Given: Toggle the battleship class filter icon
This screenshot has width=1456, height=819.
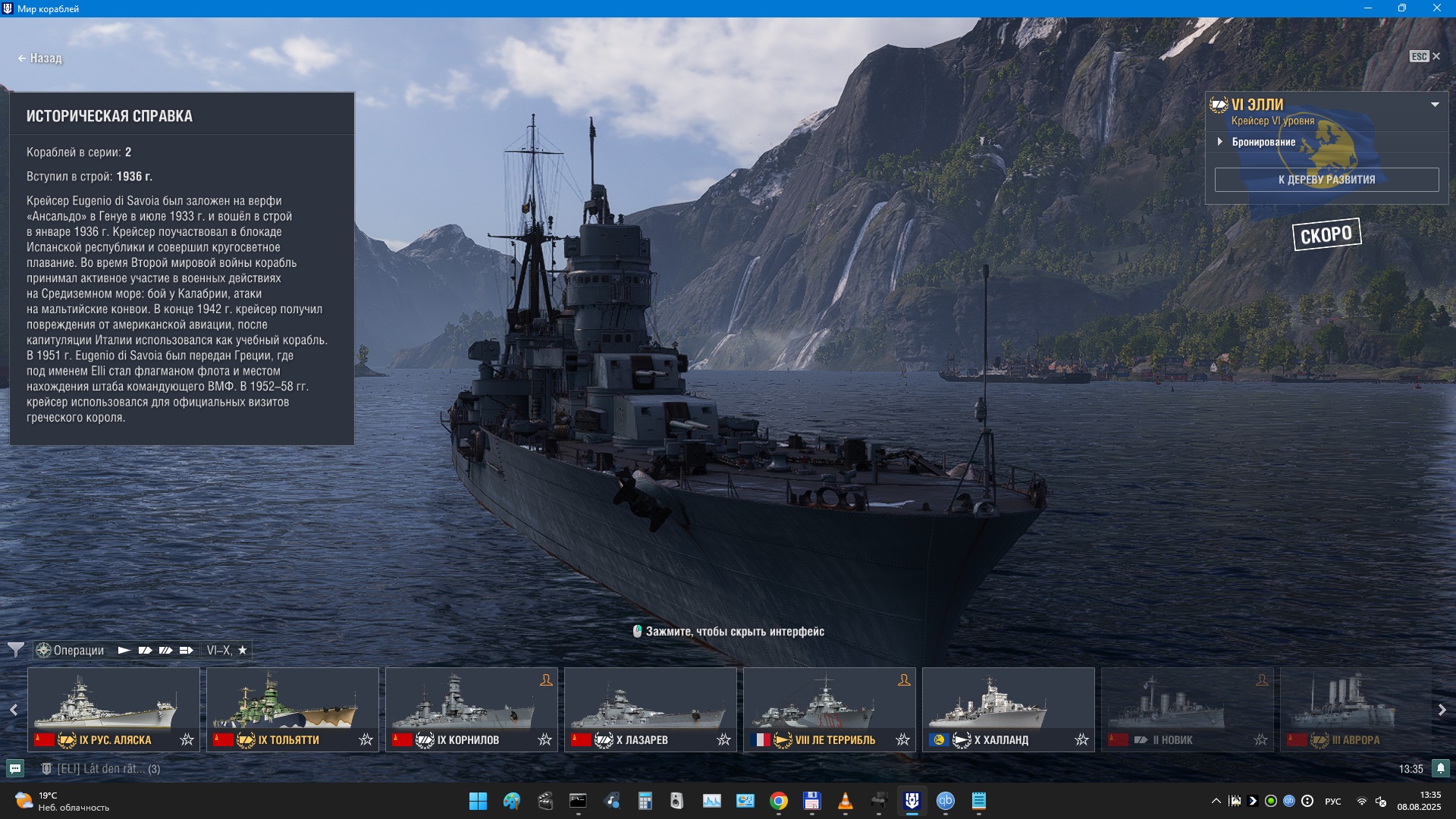Looking at the screenshot, I should [165, 650].
